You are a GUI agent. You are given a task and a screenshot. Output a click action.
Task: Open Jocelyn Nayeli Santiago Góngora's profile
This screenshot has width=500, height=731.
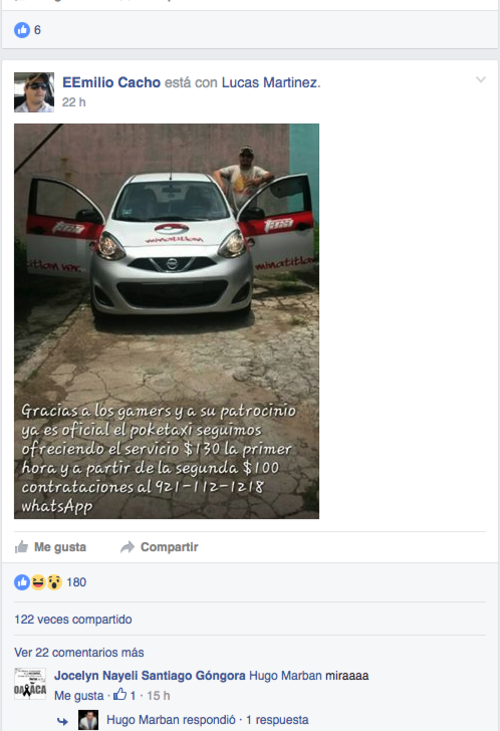click(x=150, y=676)
